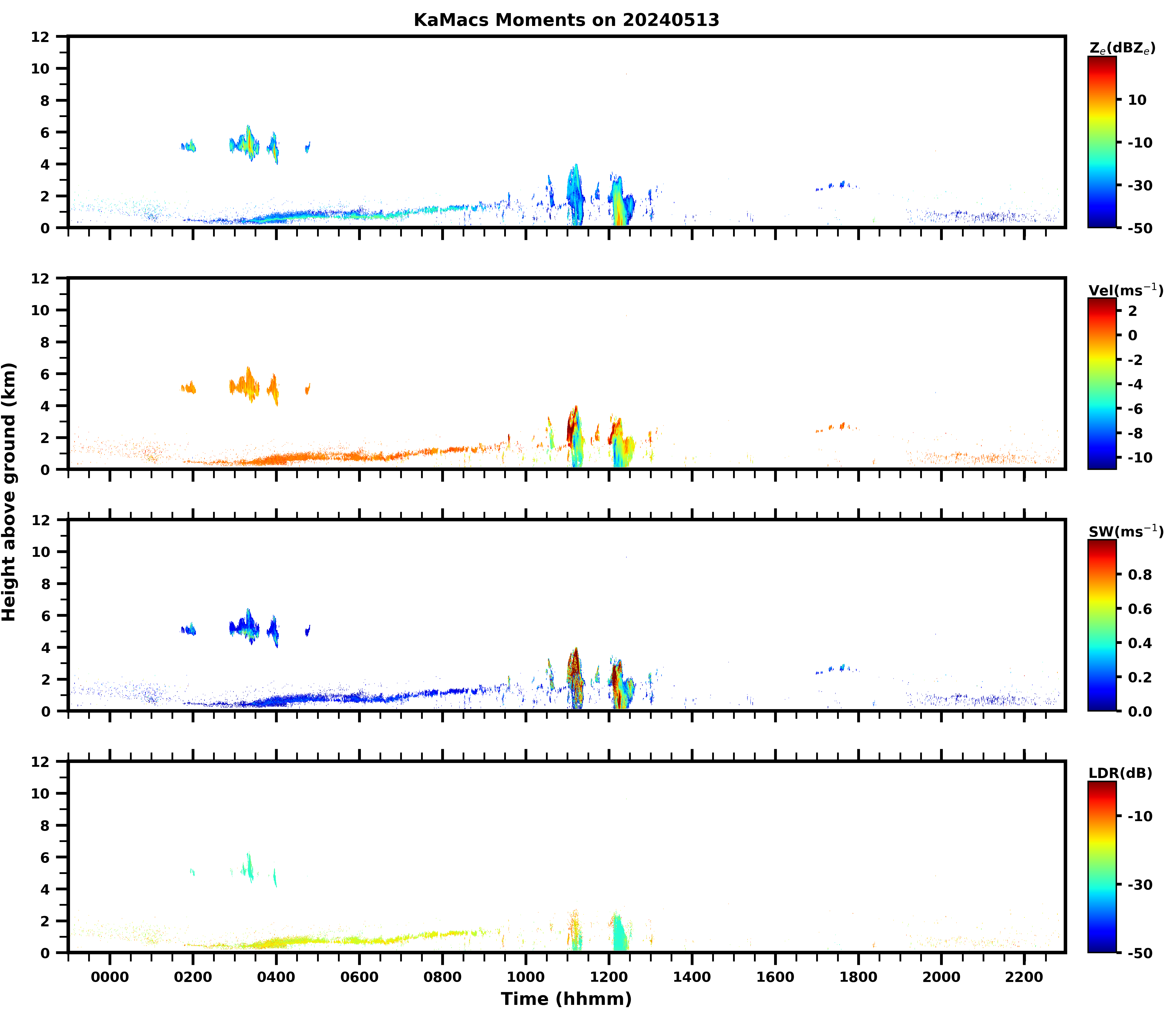Click the 0000 time tick label
The height and width of the screenshot is (1021, 1176).
coord(110,978)
